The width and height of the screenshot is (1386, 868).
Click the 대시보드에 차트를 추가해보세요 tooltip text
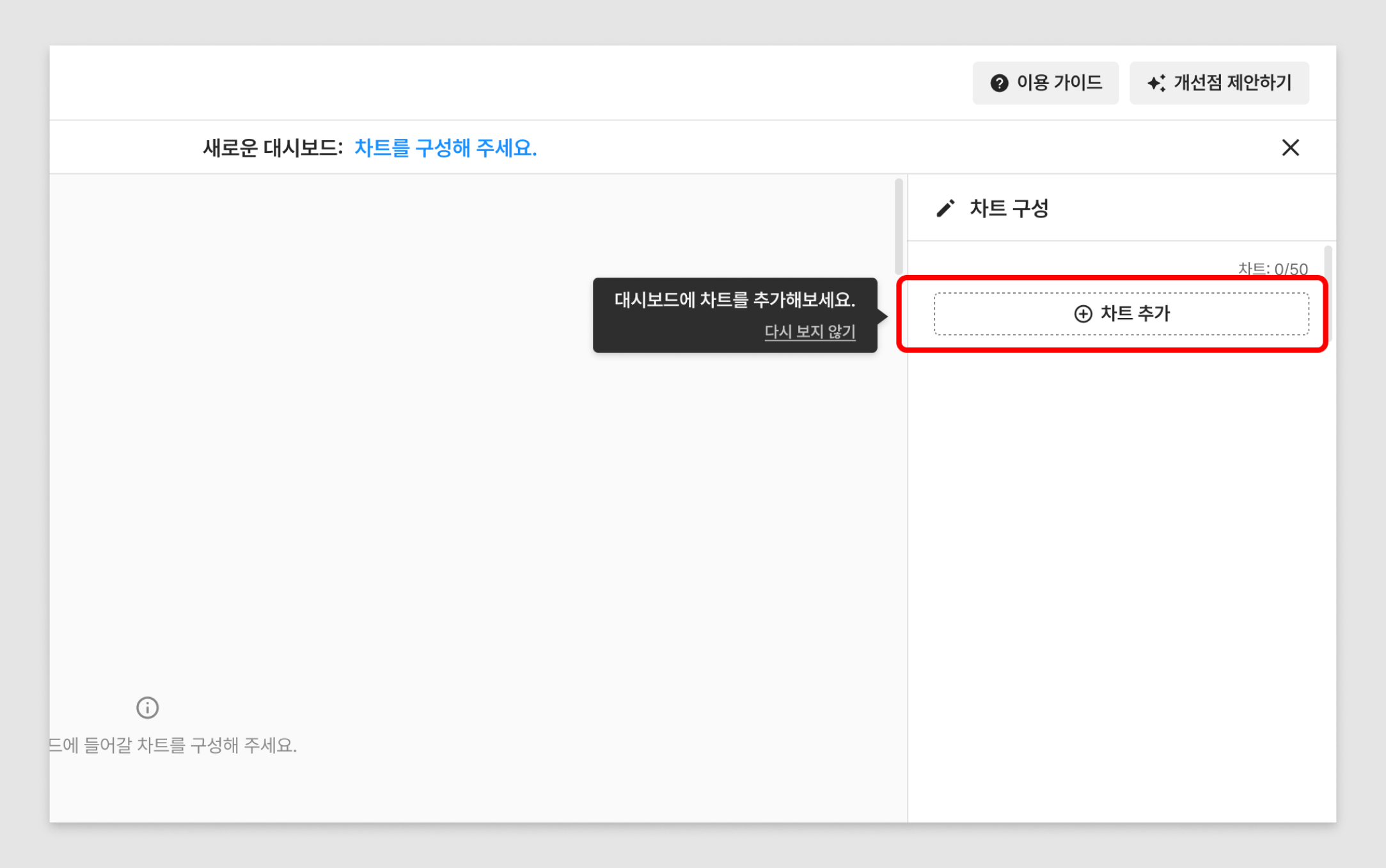point(734,299)
